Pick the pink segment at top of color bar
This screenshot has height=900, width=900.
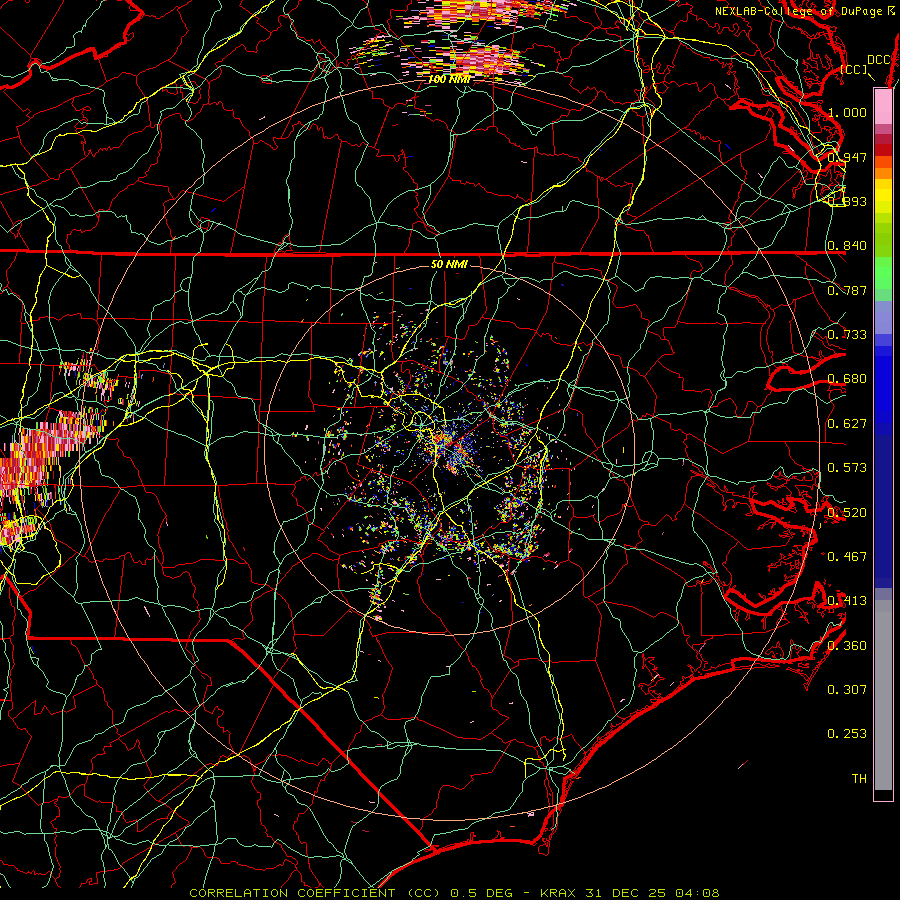(x=883, y=106)
